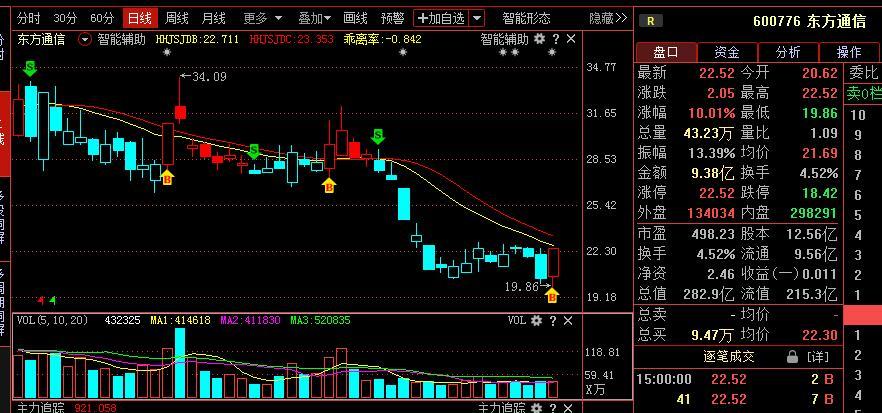The image size is (882, 413).
Task: Select the 操作 tab
Action: click(849, 52)
